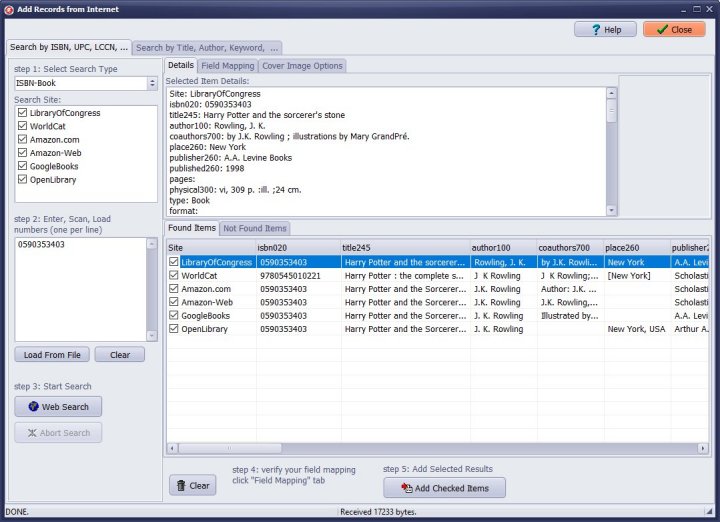Switch to Search by Title, Author, Keyword tab
The width and height of the screenshot is (720, 522).
207,48
